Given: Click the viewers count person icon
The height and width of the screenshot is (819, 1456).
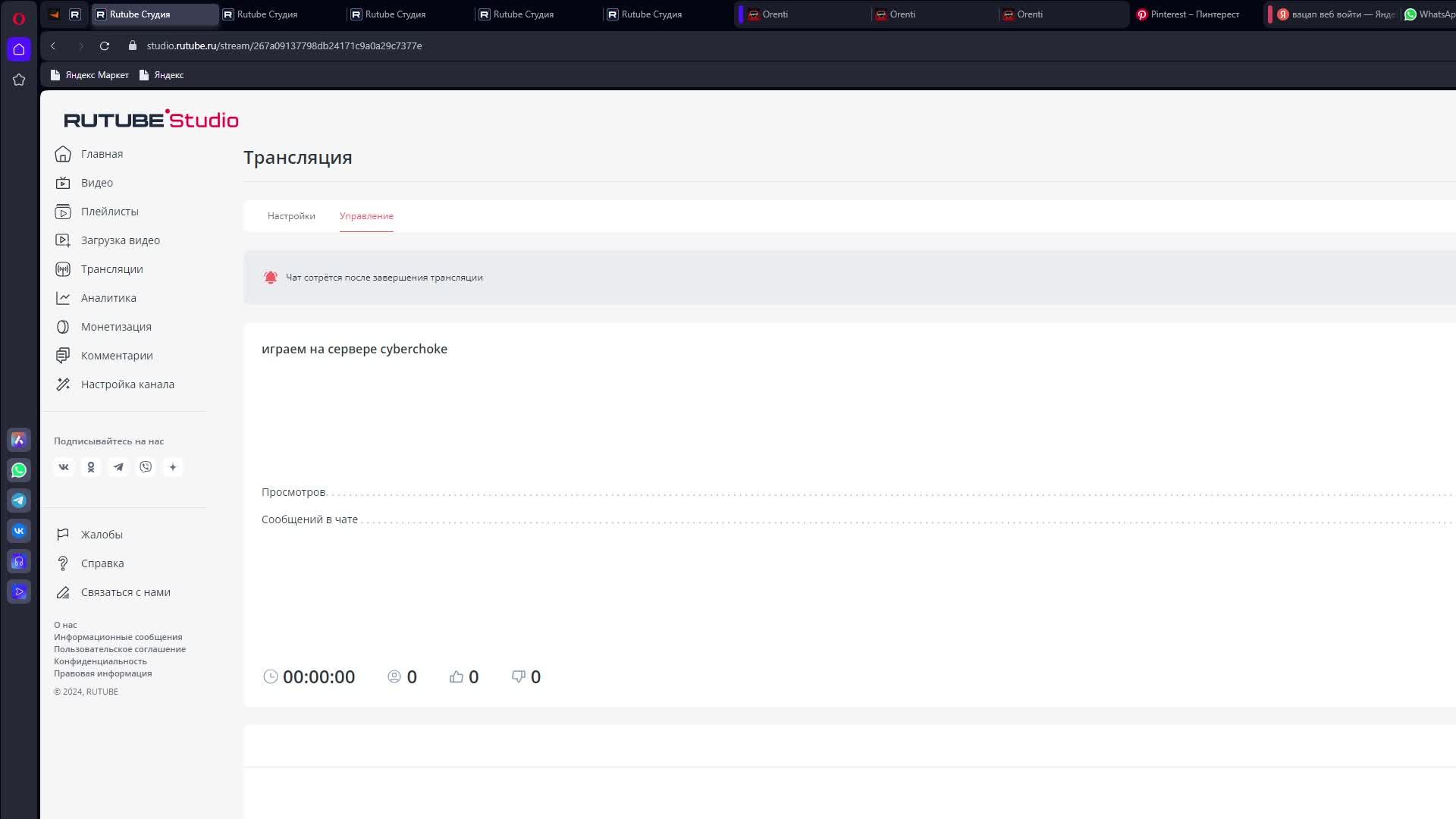Looking at the screenshot, I should pos(394,676).
